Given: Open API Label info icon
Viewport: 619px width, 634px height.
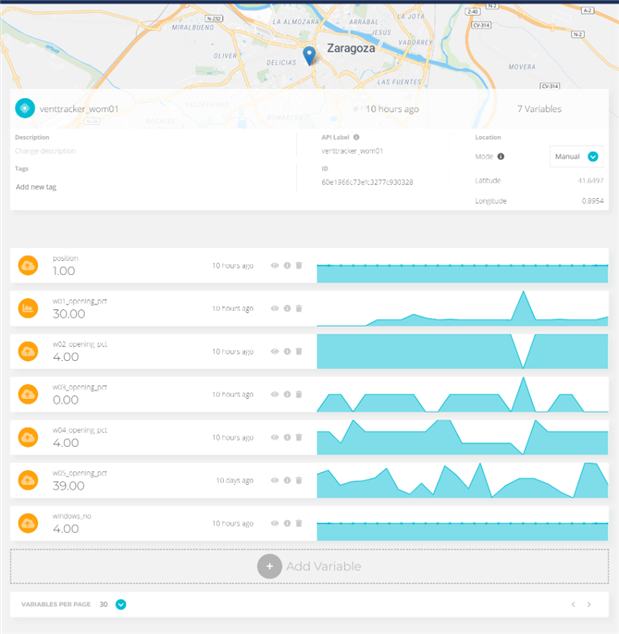Looking at the screenshot, I should click(356, 137).
